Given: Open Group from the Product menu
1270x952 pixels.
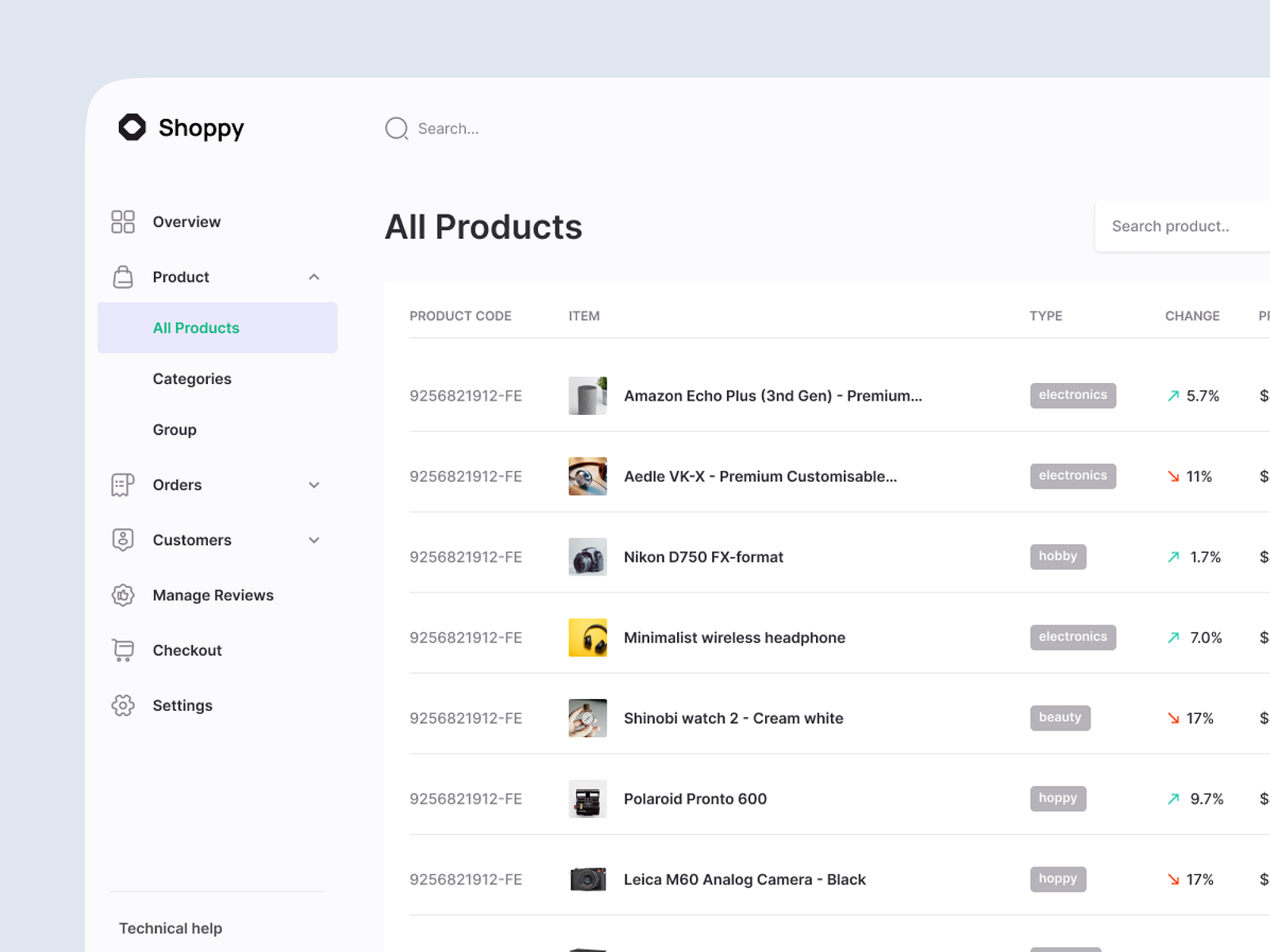Looking at the screenshot, I should [x=175, y=429].
